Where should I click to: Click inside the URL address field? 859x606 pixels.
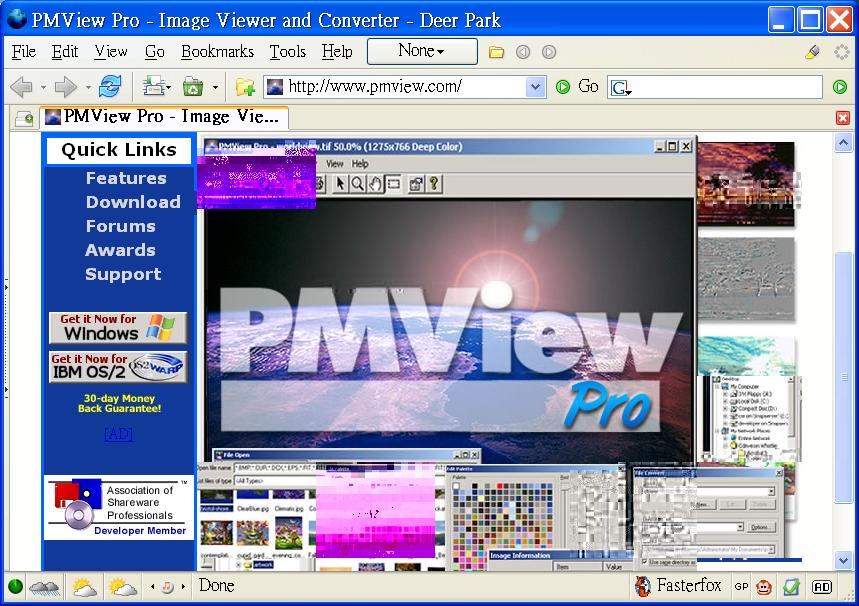405,87
